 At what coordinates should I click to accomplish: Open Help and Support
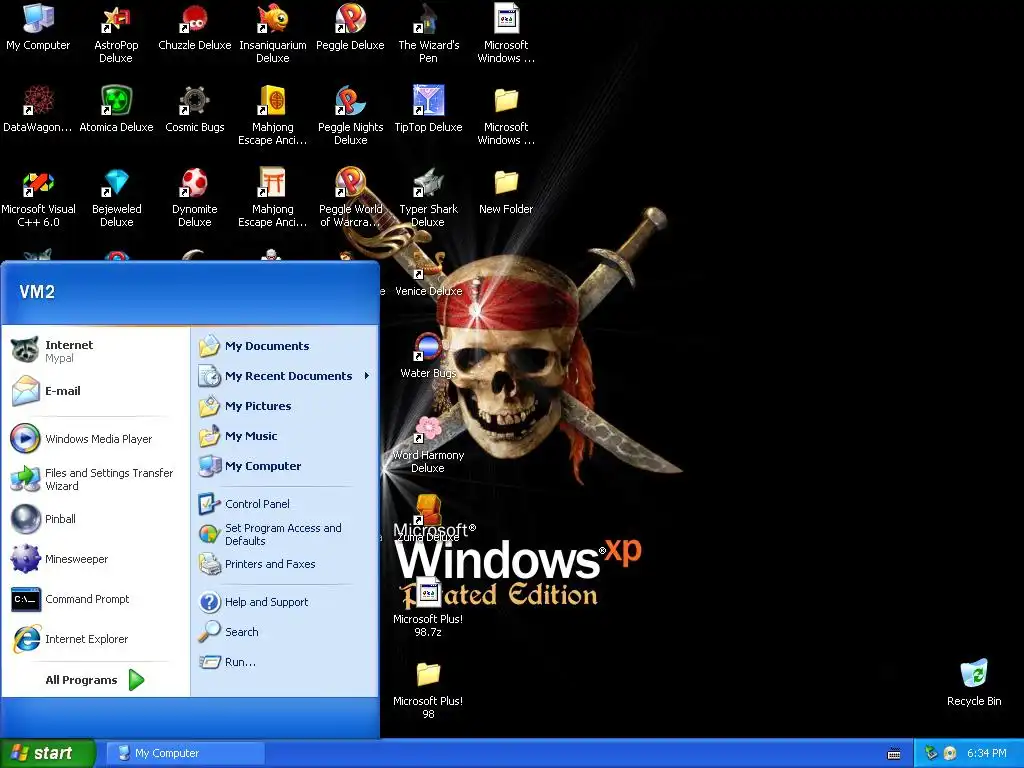click(285, 602)
